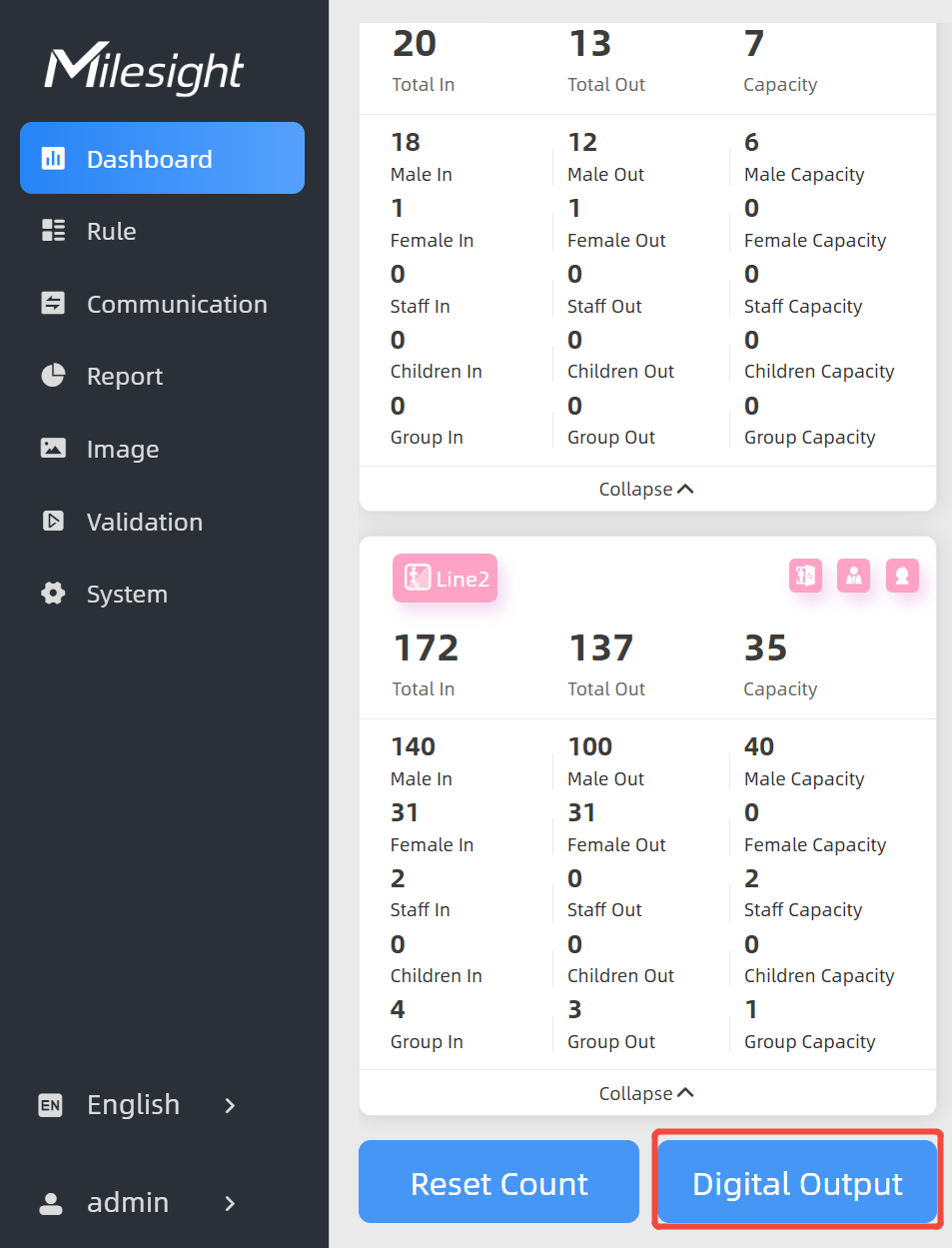The width and height of the screenshot is (952, 1248).
Task: Click the gender detection icon on Line2
Action: (x=805, y=576)
